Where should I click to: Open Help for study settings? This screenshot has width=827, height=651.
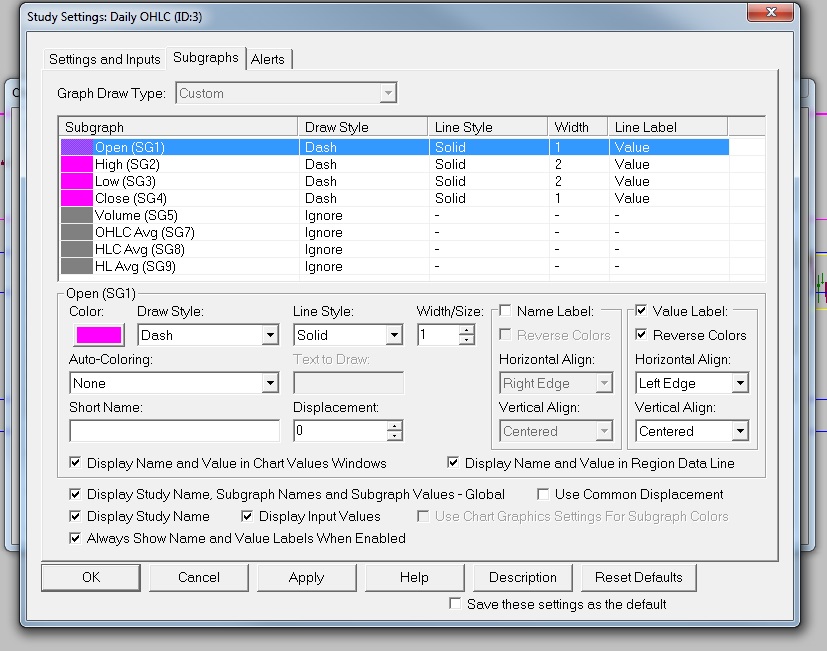(x=415, y=577)
